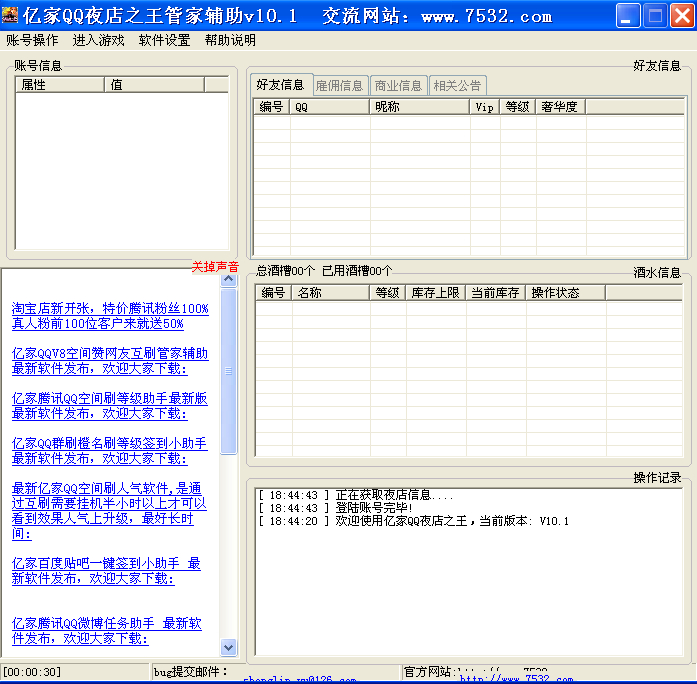The width and height of the screenshot is (697, 684).
Task: Sort friends by Vip column
Action: [485, 107]
